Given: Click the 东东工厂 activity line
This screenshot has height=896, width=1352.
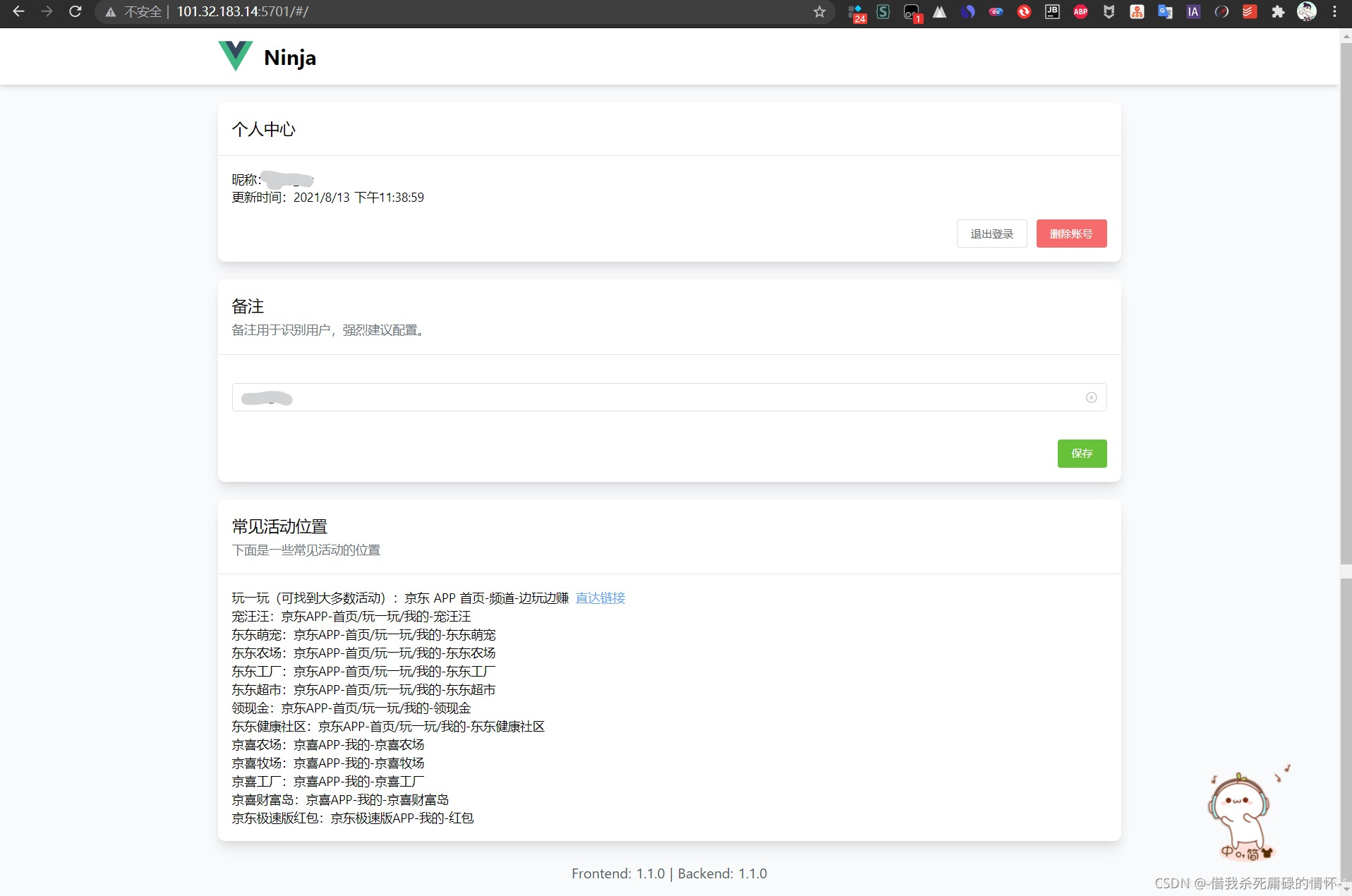Looking at the screenshot, I should pyautogui.click(x=364, y=672).
